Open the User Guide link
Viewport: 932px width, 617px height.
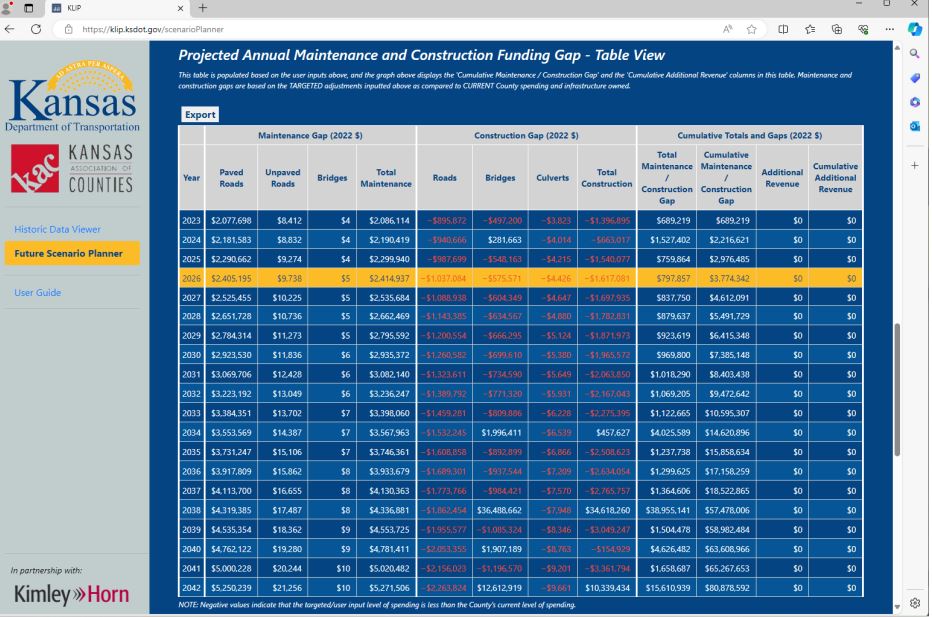pos(37,293)
